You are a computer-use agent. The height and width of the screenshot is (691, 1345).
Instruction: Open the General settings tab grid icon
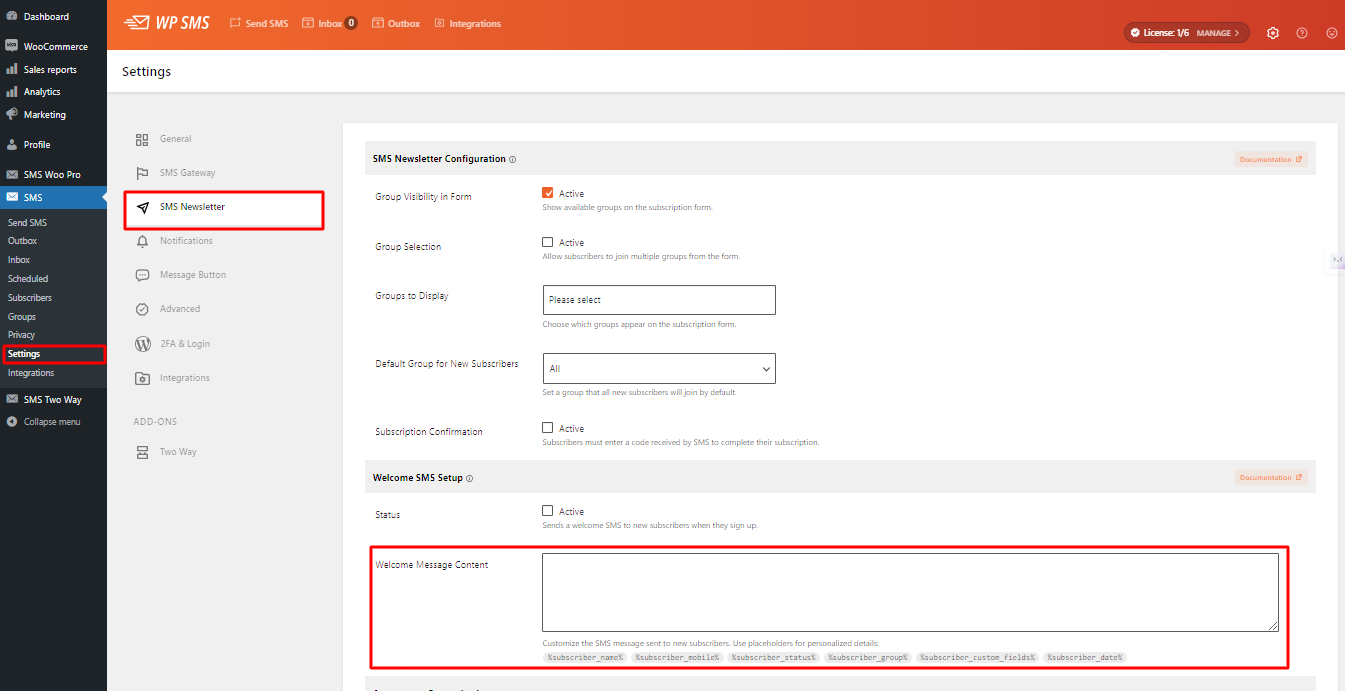(x=142, y=139)
